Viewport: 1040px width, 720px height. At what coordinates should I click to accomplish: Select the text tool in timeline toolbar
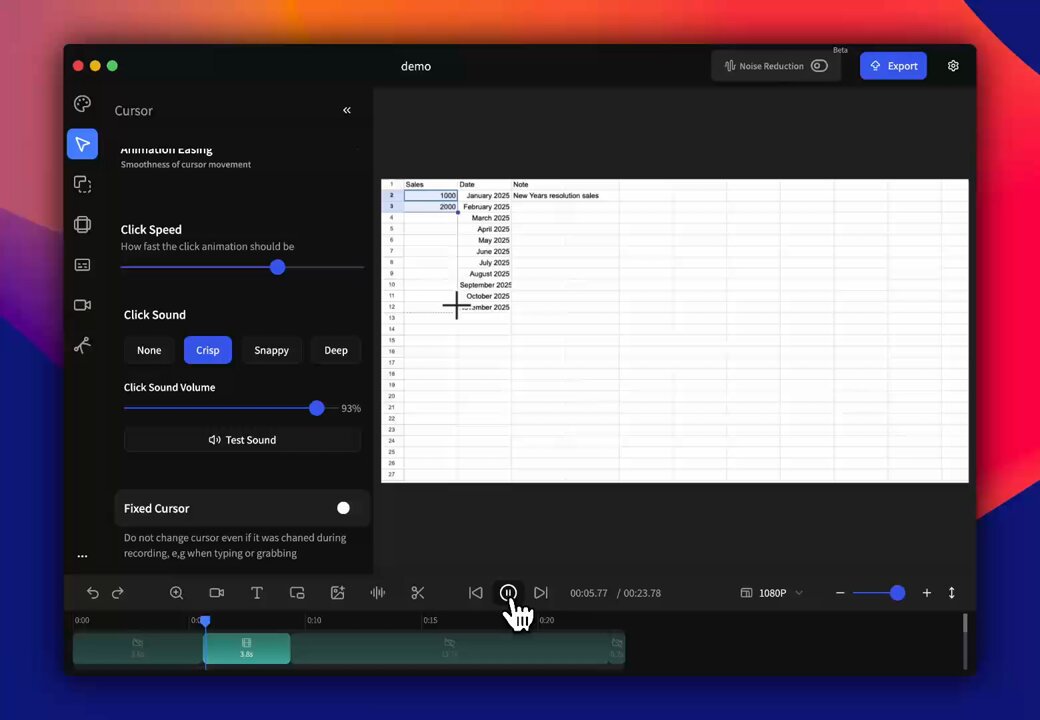[256, 593]
